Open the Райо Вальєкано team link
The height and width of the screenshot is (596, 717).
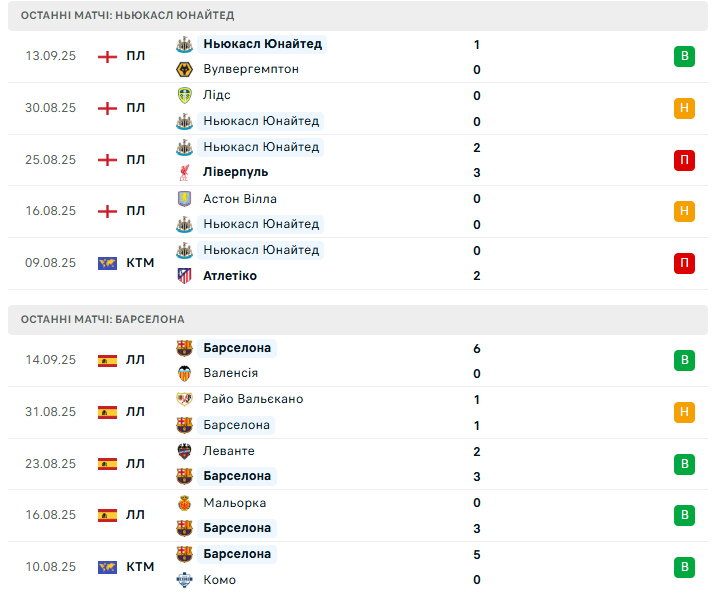click(253, 399)
